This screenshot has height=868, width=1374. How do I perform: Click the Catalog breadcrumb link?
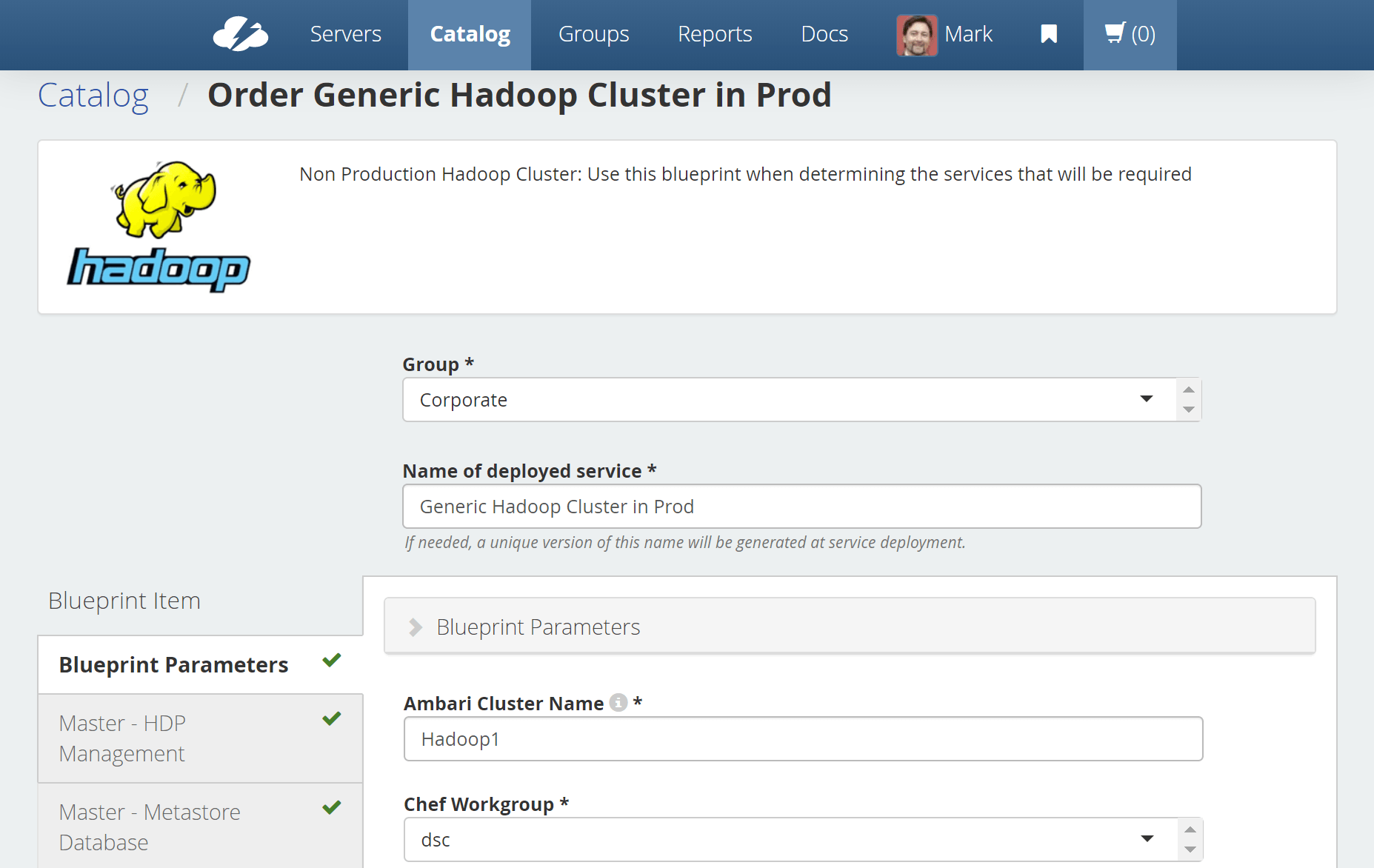click(93, 96)
